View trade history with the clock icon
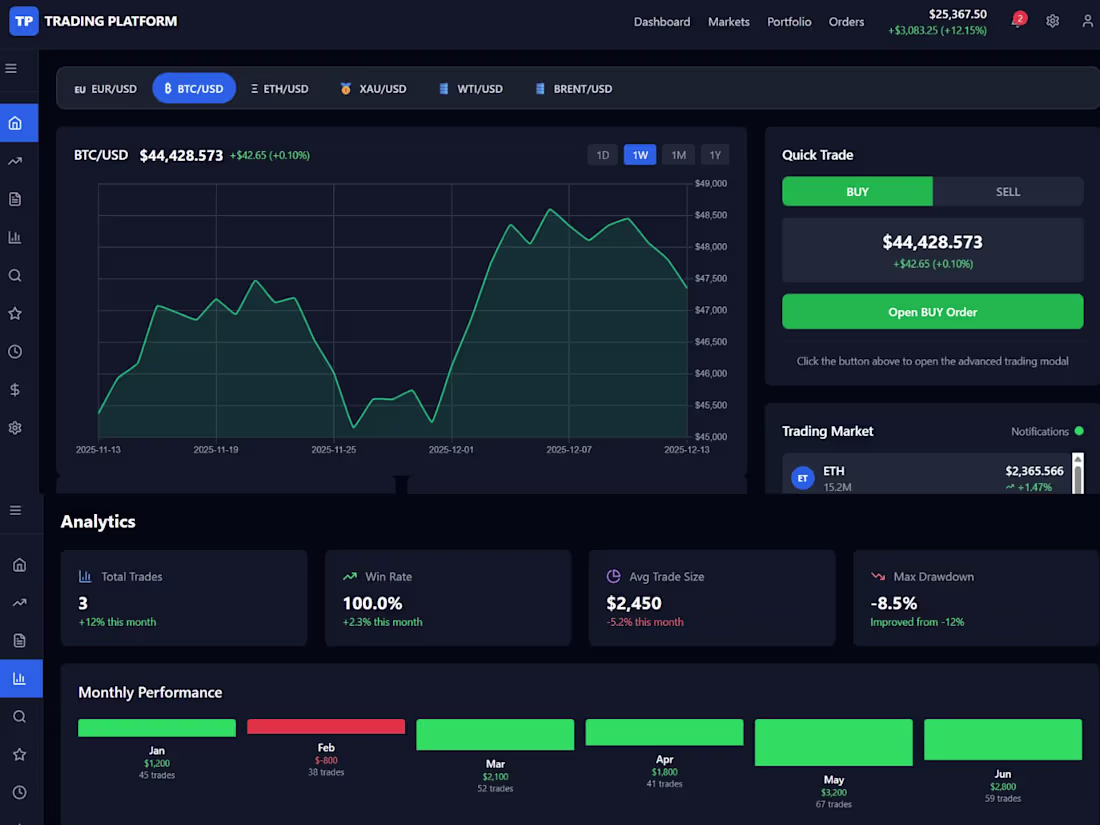1100x825 pixels. (x=20, y=351)
